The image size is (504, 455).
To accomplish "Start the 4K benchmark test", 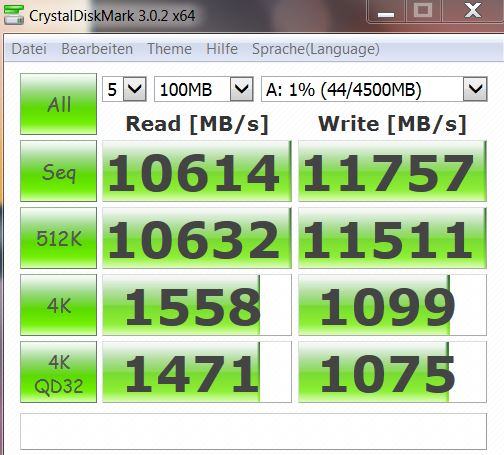I will tap(59, 305).
